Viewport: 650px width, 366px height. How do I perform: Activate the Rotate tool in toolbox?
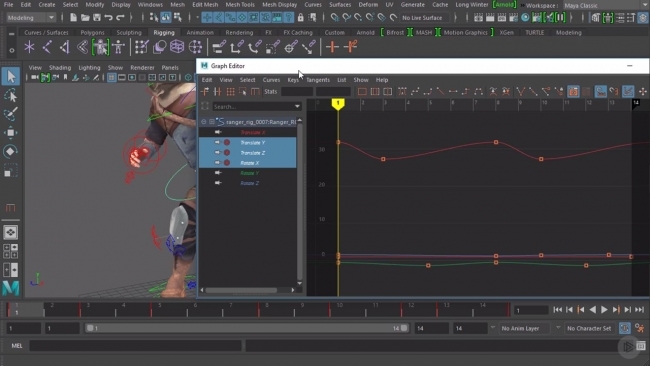click(10, 151)
